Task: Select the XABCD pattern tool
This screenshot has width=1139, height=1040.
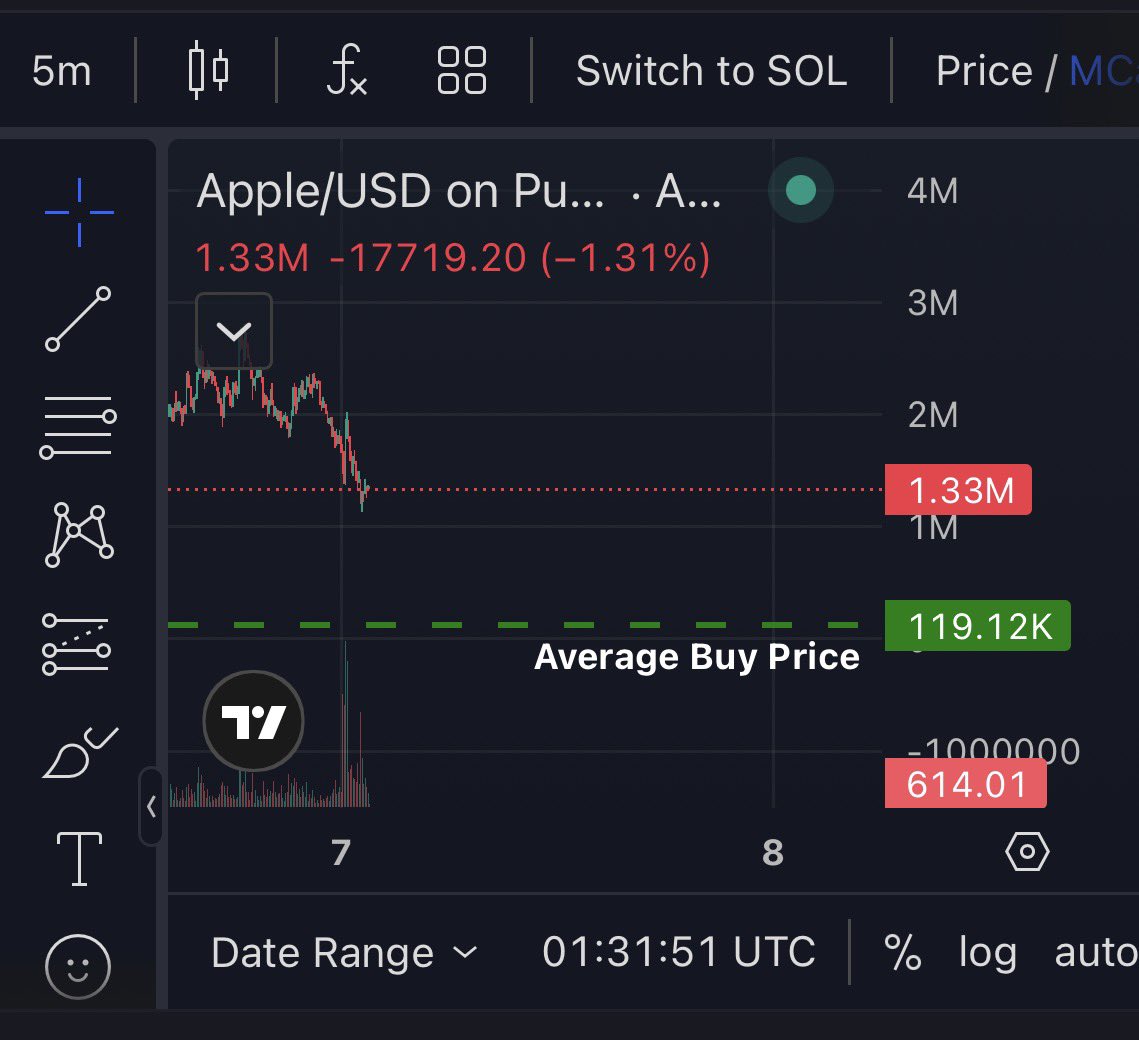Action: coord(78,535)
